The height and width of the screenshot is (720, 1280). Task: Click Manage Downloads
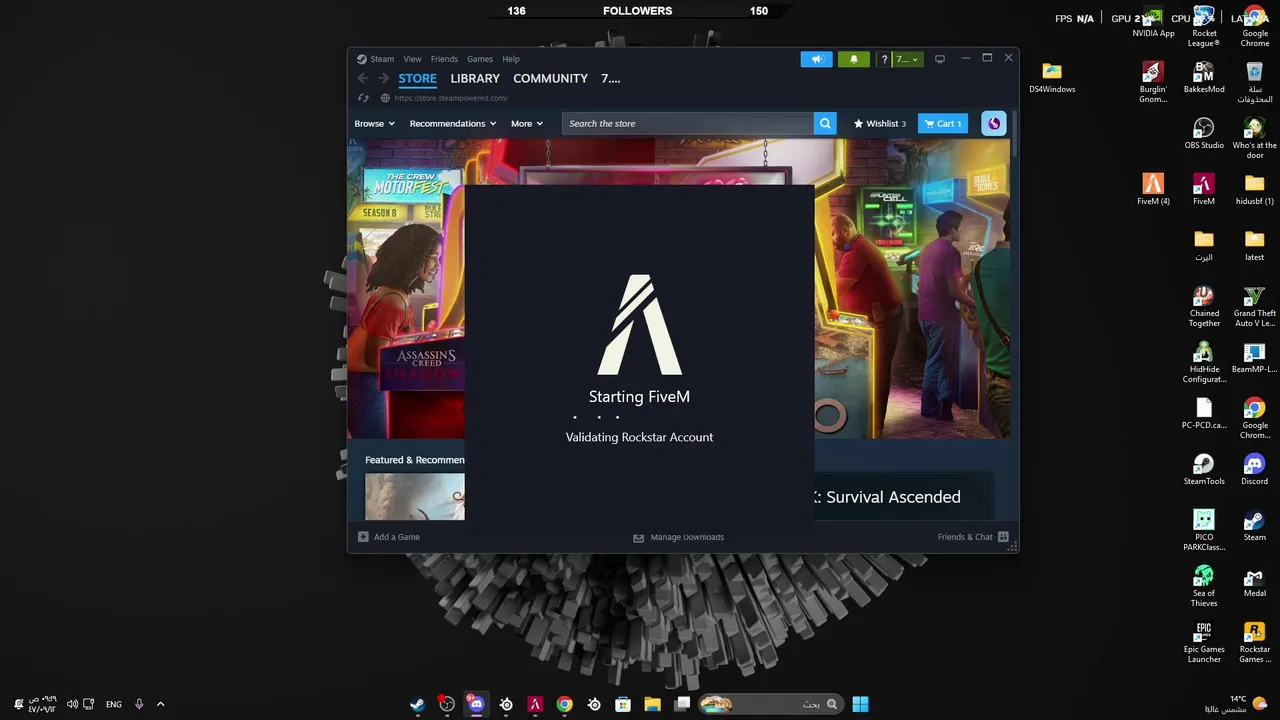coord(678,537)
